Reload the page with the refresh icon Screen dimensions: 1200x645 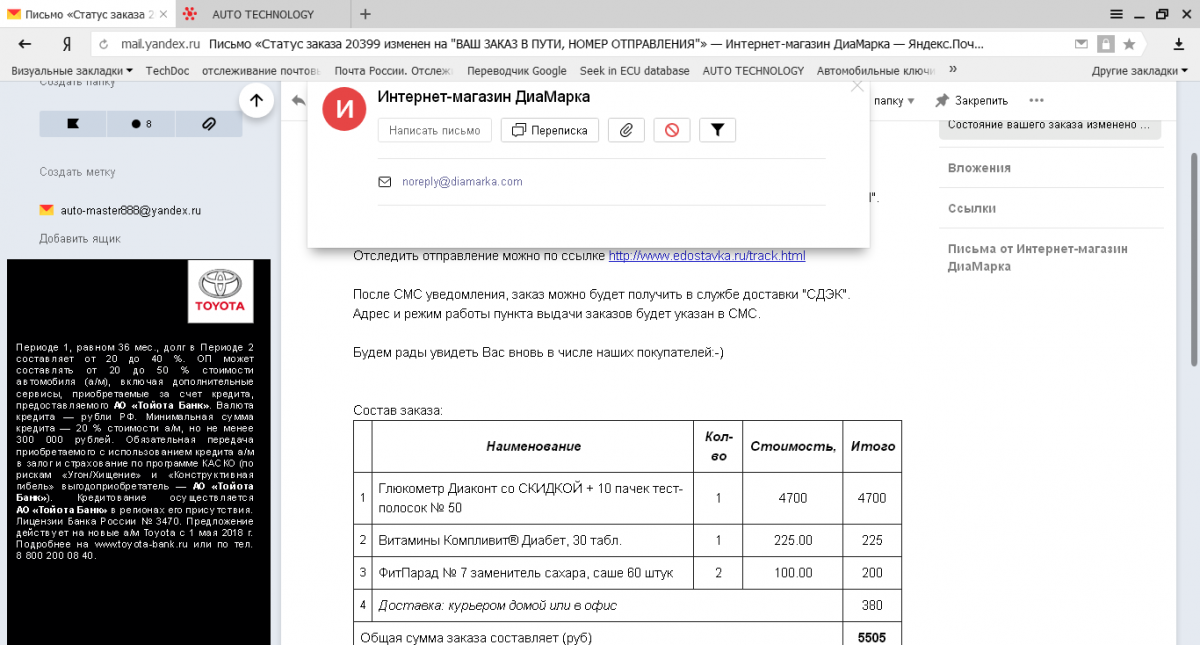tap(104, 44)
